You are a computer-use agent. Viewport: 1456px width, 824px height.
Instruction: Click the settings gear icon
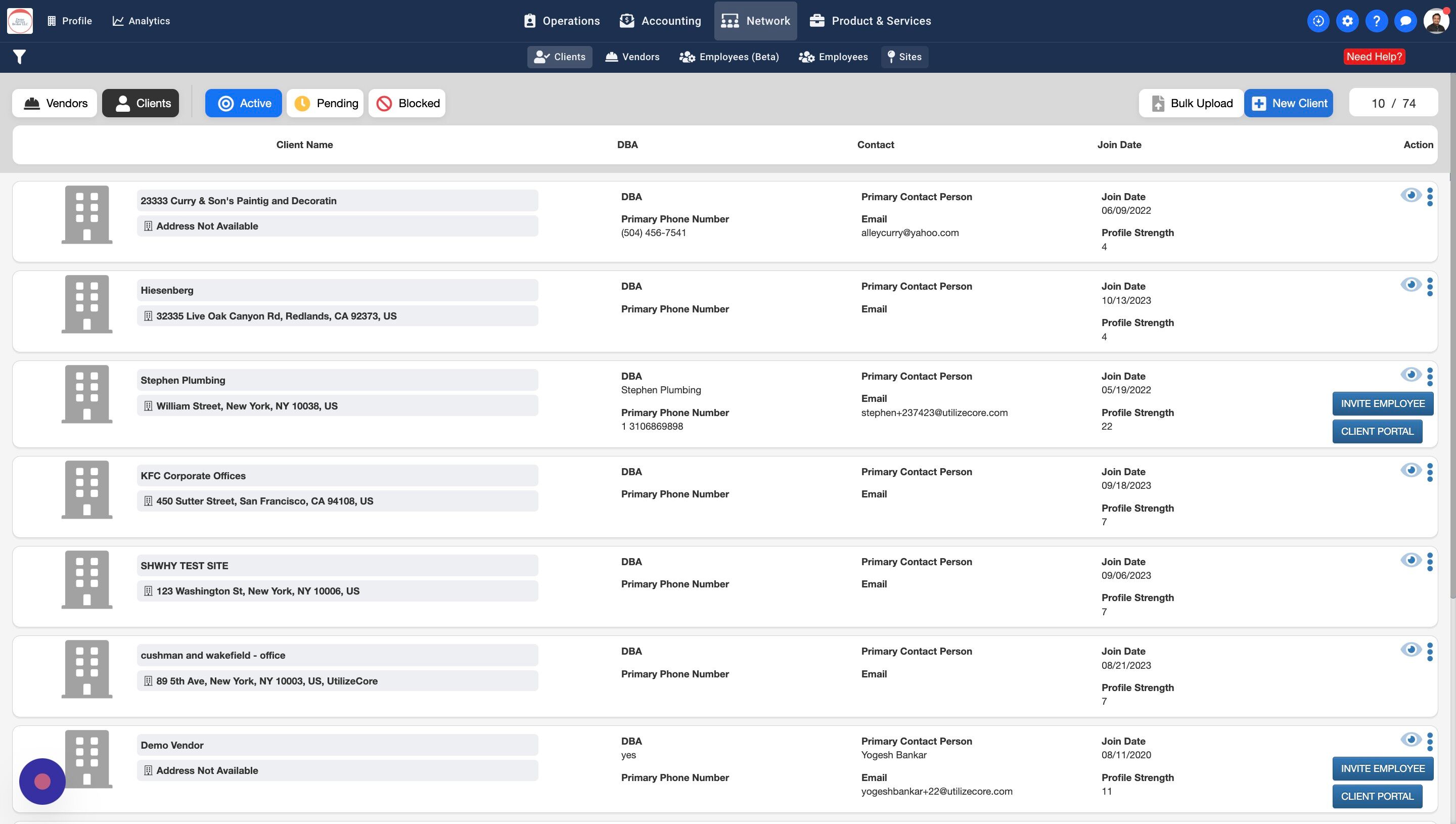click(x=1347, y=21)
